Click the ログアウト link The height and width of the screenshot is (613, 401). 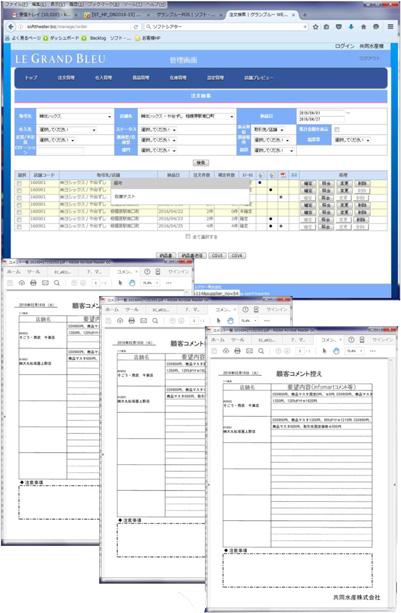369,58
